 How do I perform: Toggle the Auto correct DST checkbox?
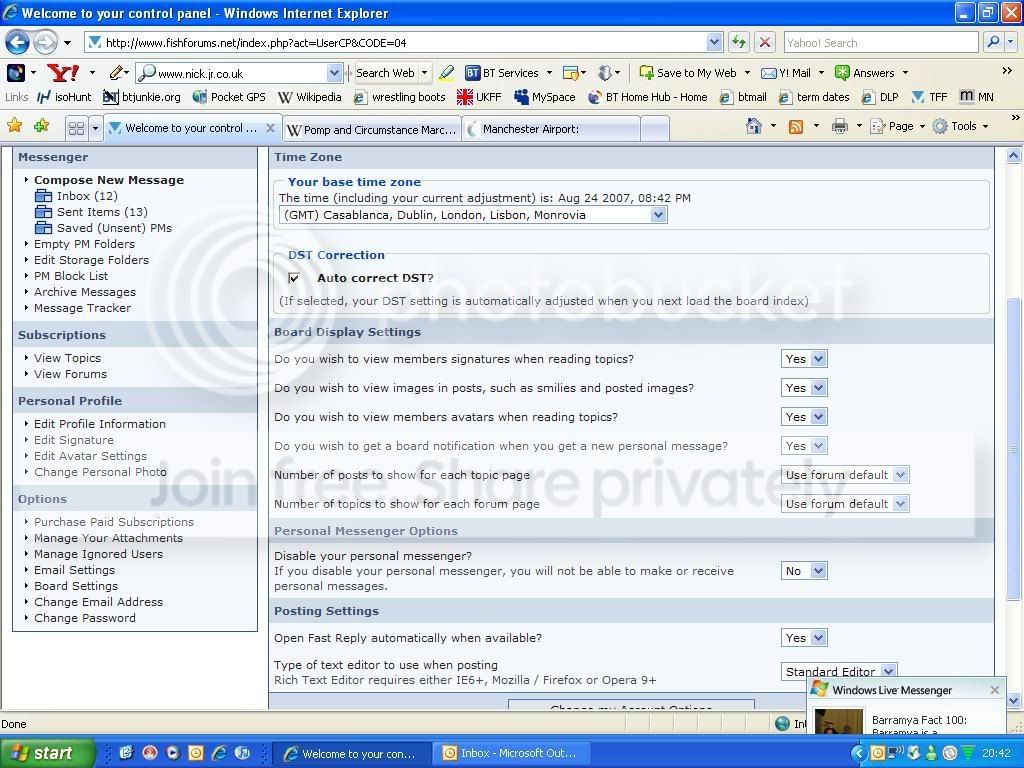tap(294, 278)
